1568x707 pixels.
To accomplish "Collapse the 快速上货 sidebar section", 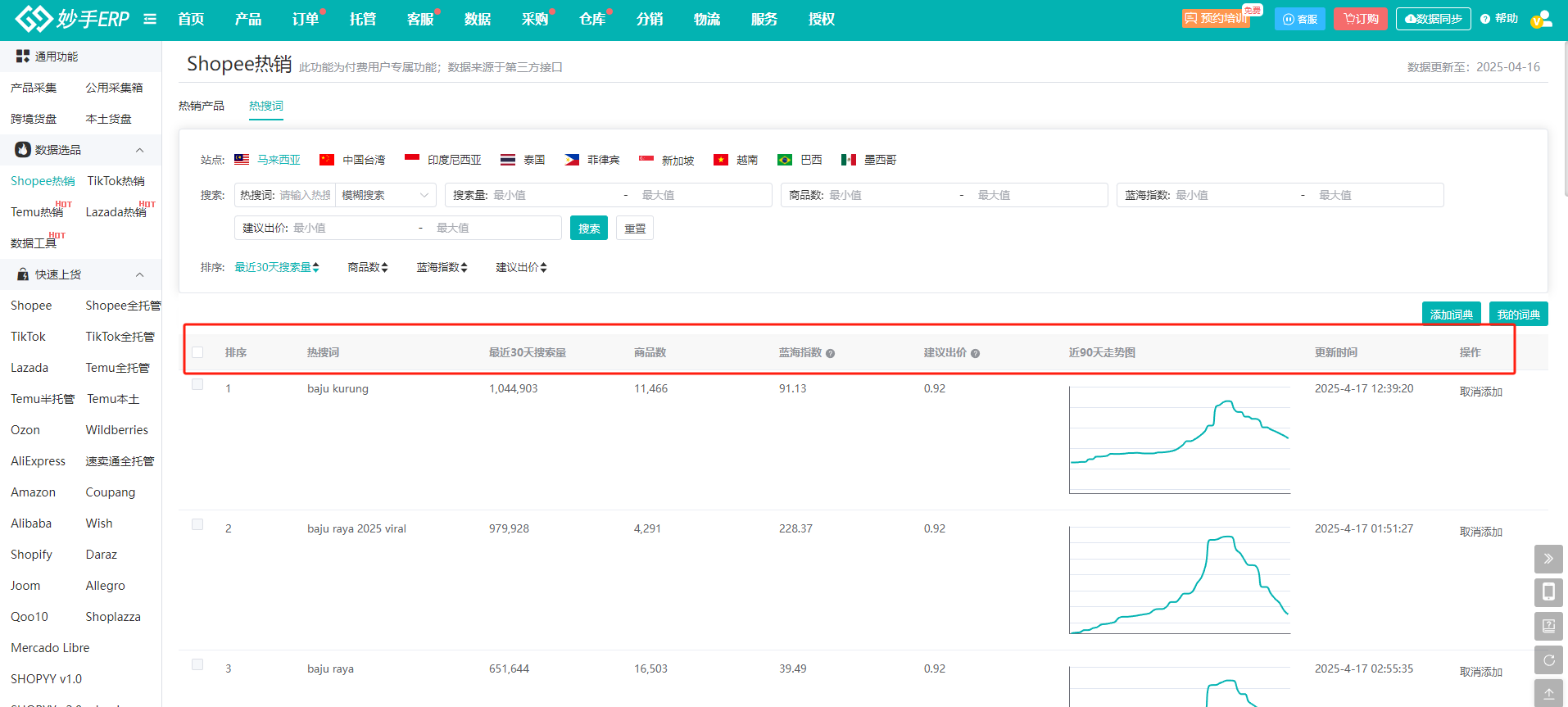I will 139,274.
